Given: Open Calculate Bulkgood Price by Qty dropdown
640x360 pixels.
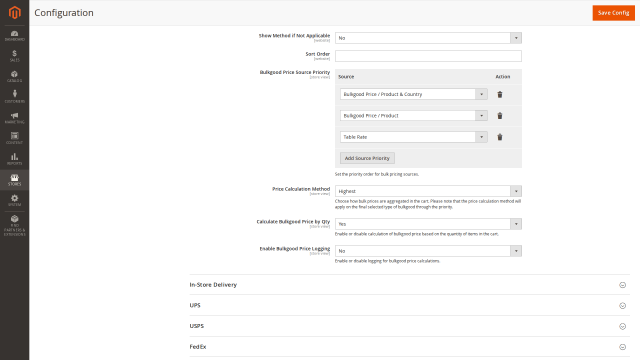Looking at the screenshot, I should pos(428,224).
